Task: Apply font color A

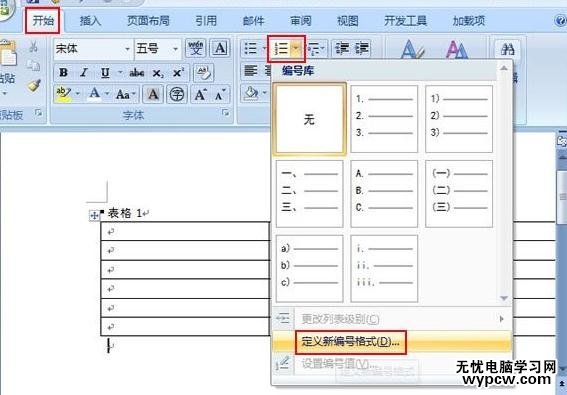Action: point(94,94)
